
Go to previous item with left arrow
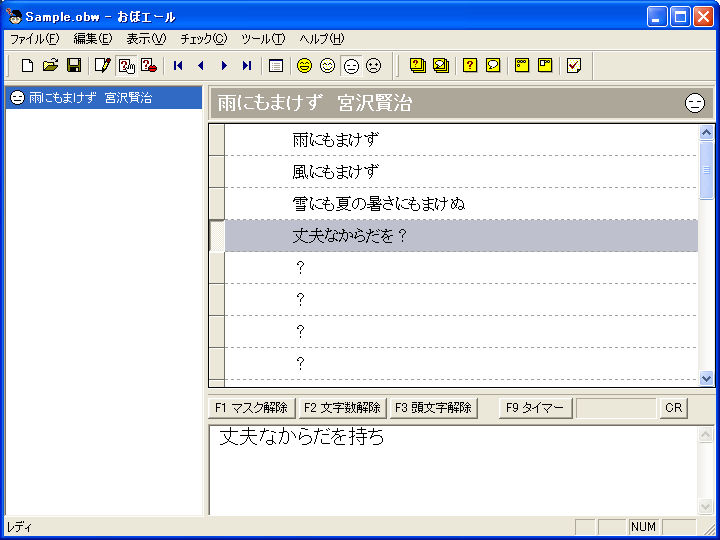pyautogui.click(x=201, y=66)
